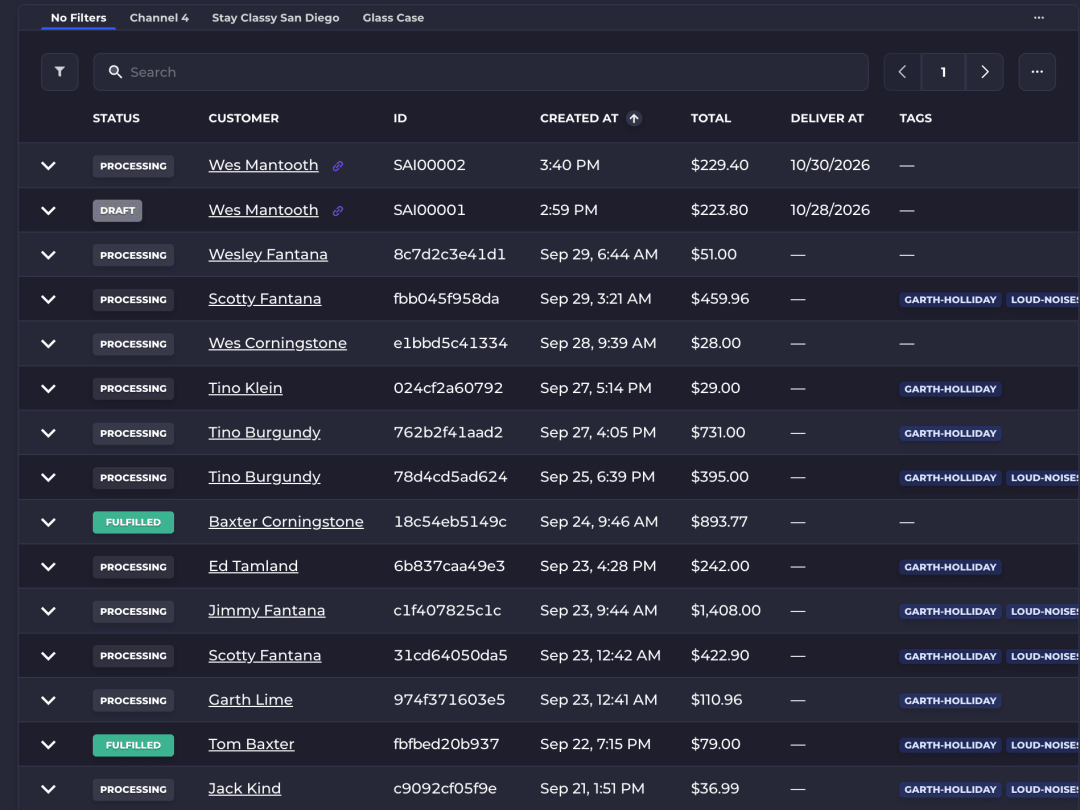Sort by the Total column header
This screenshot has height=810, width=1080.
click(x=711, y=118)
